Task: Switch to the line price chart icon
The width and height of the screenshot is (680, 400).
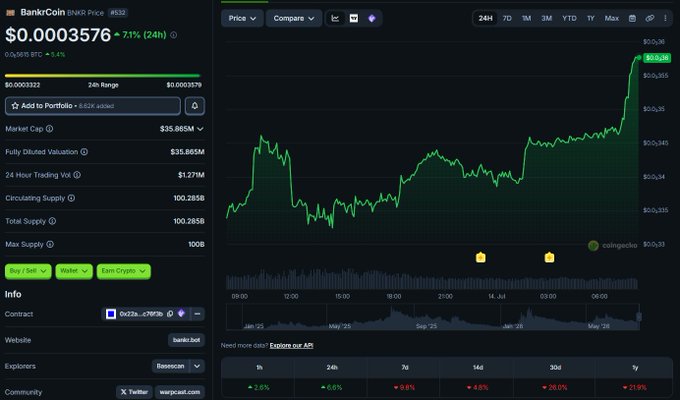Action: coord(335,18)
